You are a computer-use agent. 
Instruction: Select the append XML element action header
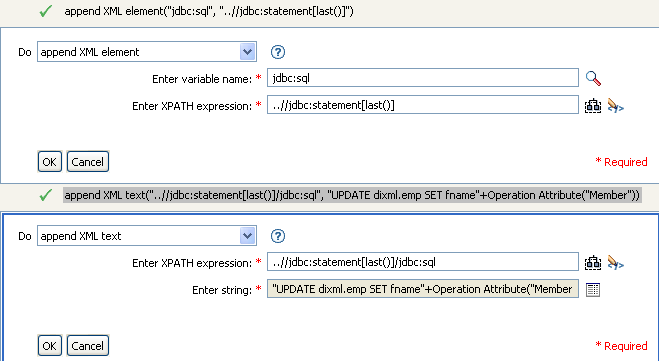209,11
